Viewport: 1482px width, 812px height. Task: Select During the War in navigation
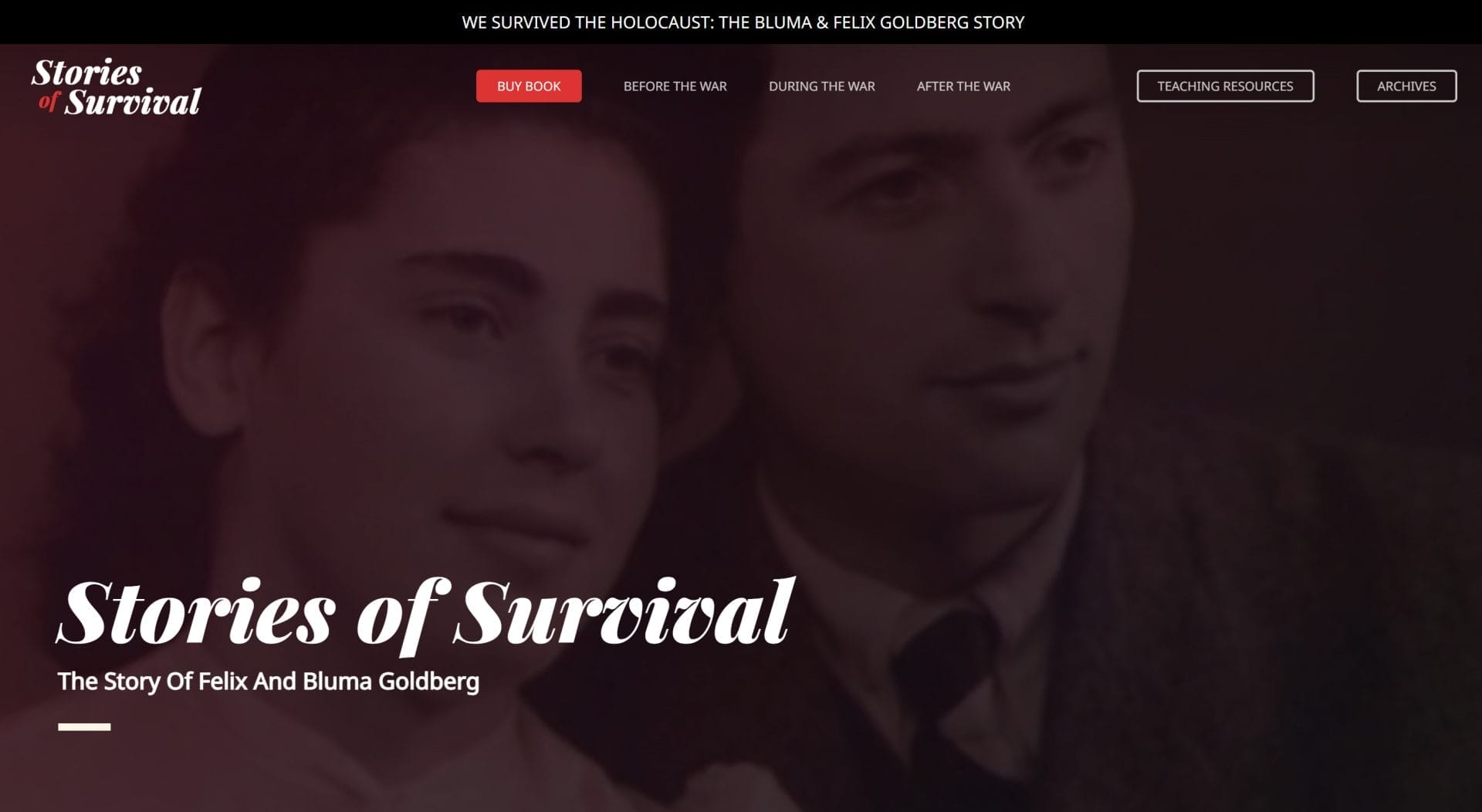point(822,86)
